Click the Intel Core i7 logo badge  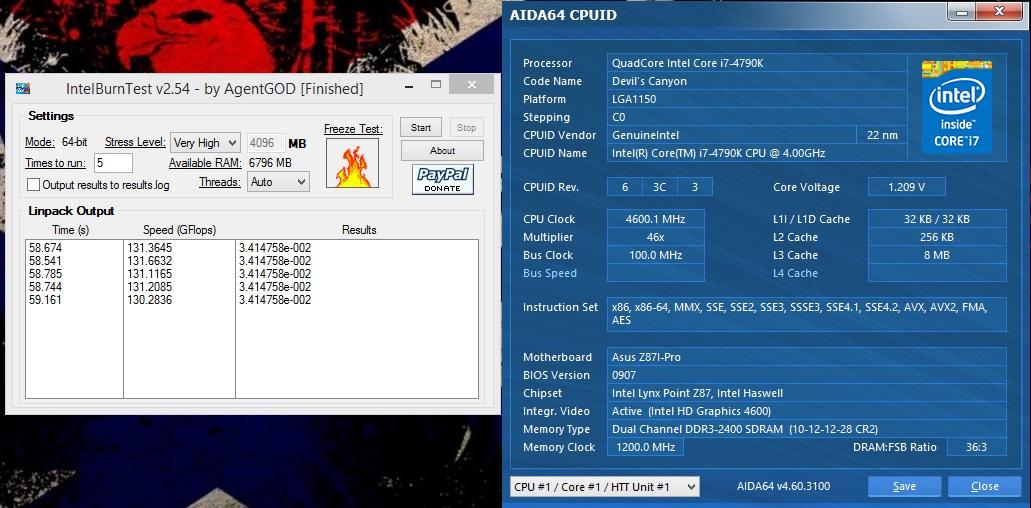(x=956, y=107)
